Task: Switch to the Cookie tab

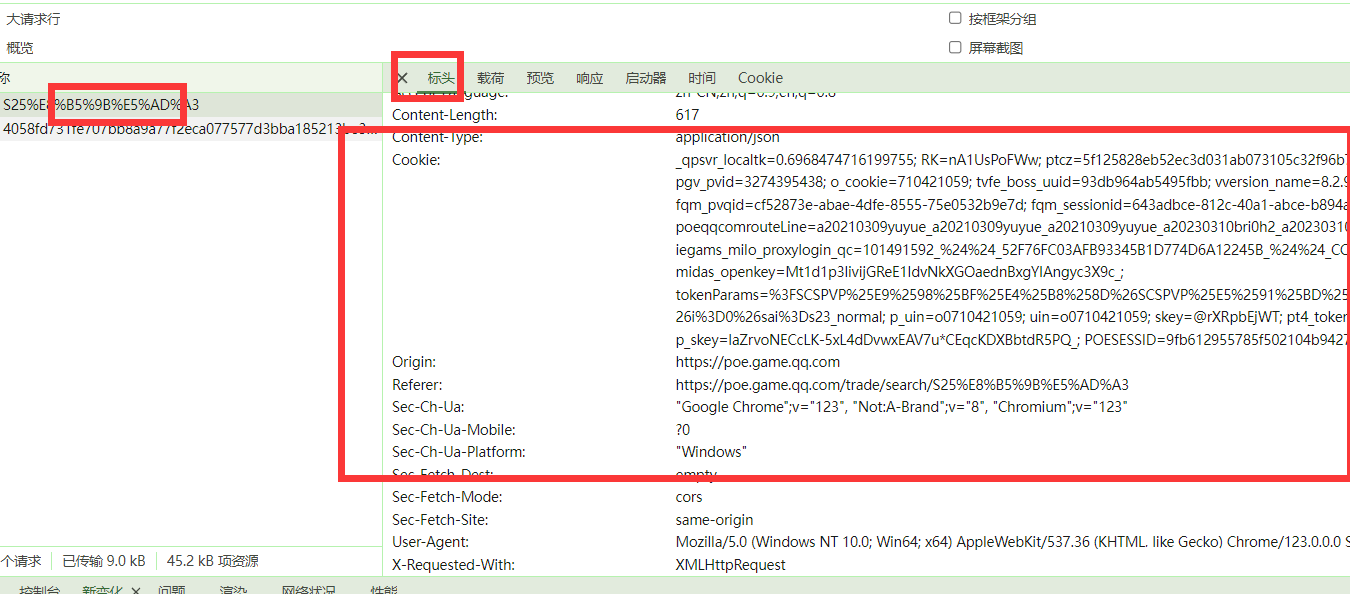Action: click(760, 78)
